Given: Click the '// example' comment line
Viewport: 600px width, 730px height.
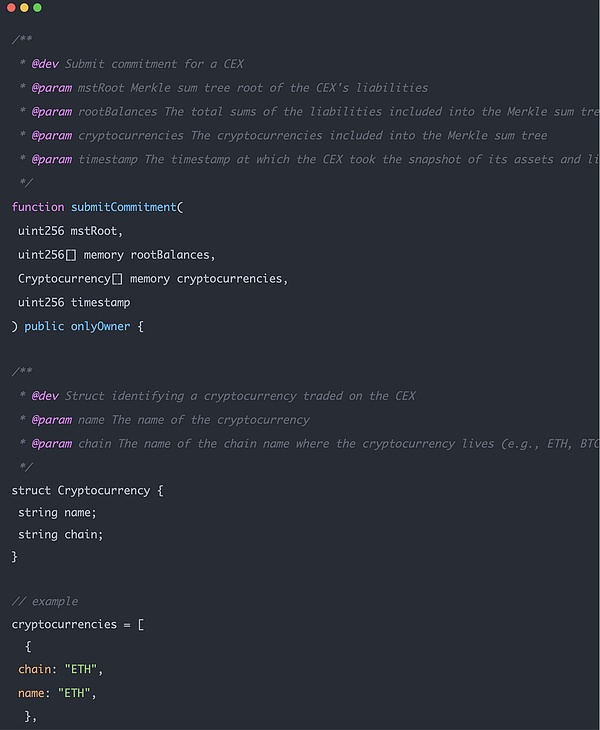Looking at the screenshot, I should 45,601.
